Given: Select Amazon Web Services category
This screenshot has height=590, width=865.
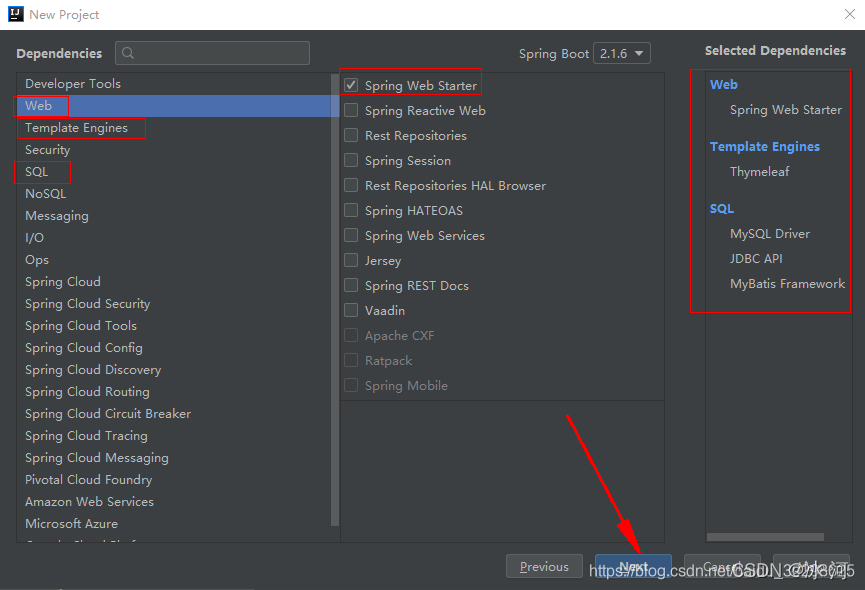Looking at the screenshot, I should click(x=174, y=502).
